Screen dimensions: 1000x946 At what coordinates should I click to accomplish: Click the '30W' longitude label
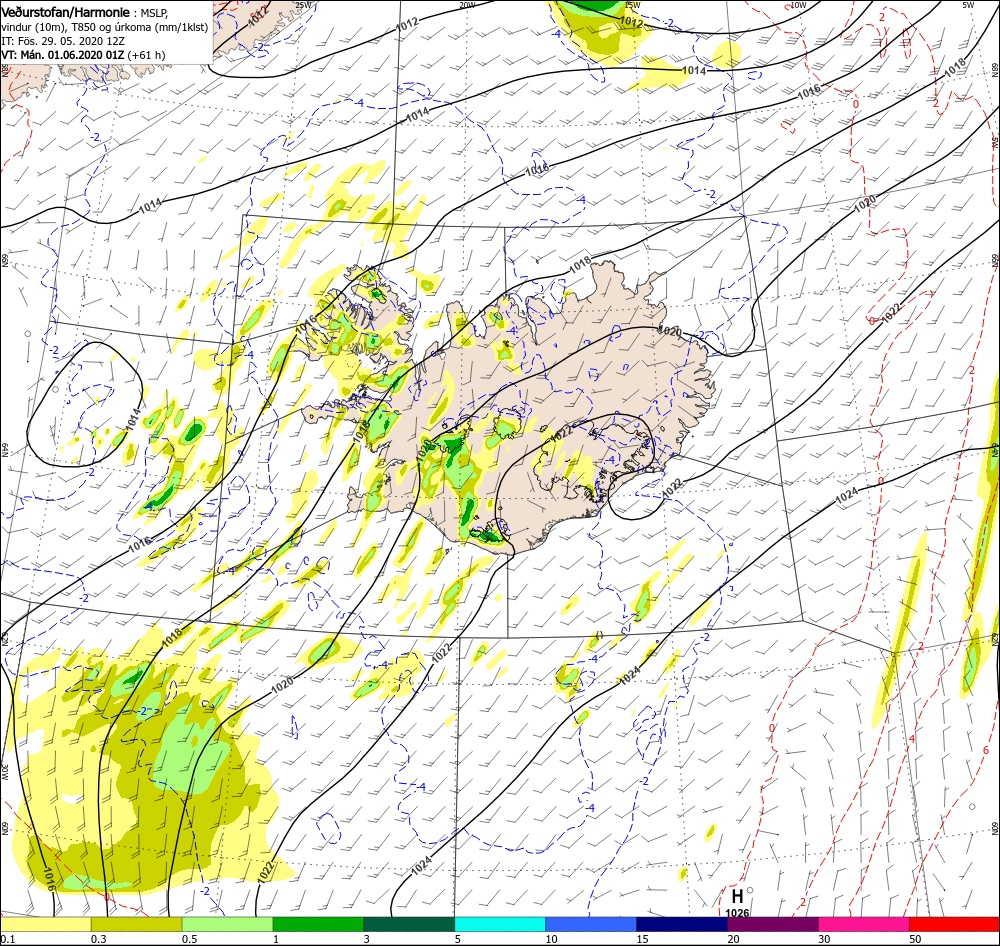point(4,772)
